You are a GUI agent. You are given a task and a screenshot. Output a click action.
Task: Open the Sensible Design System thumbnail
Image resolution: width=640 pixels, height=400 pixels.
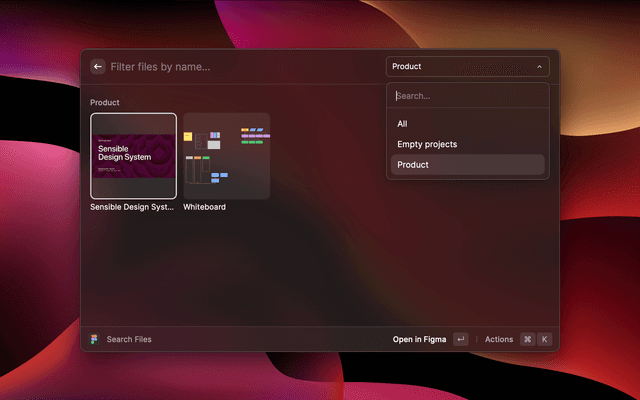pos(134,155)
